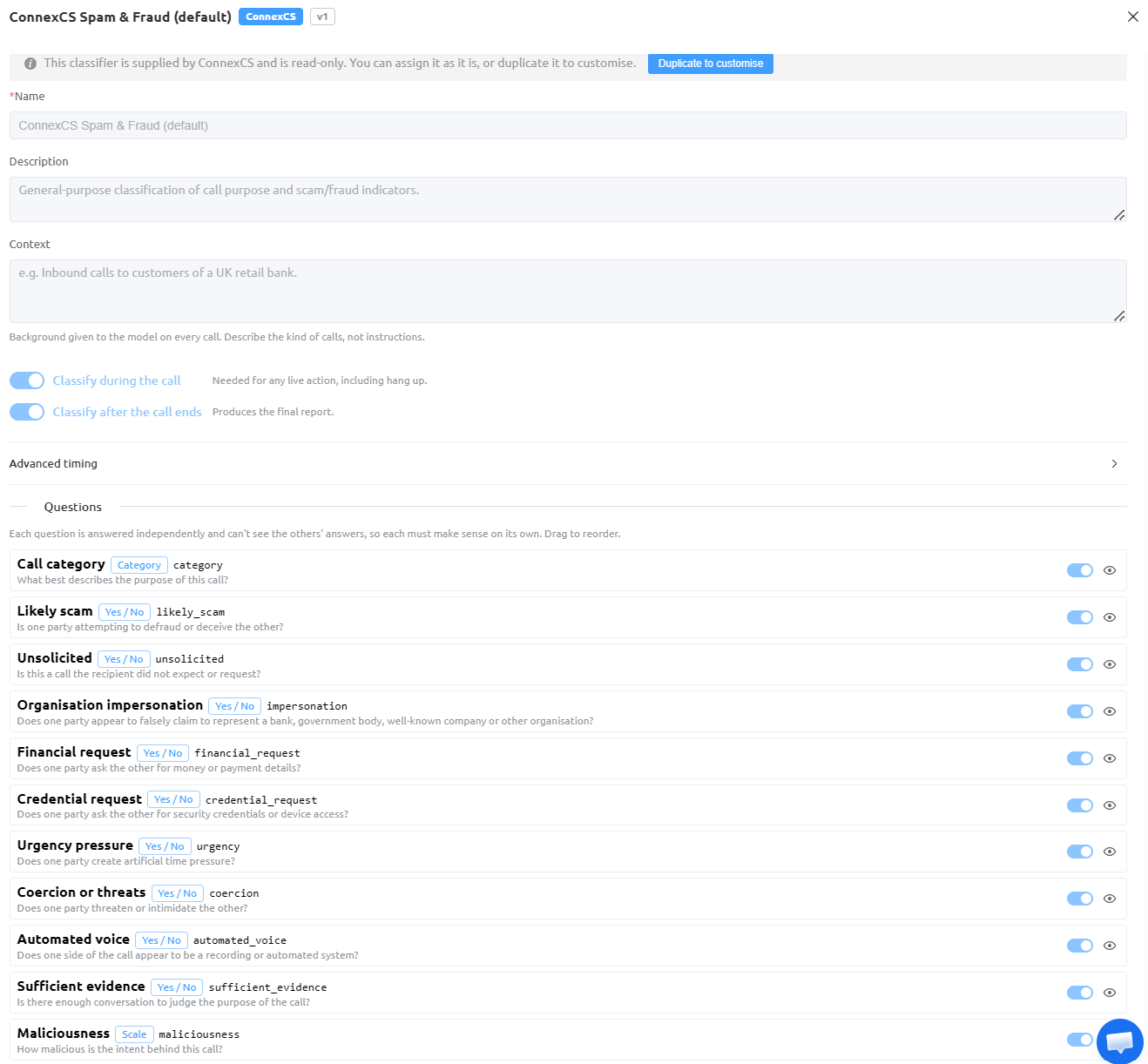
Task: Click the Yes / No tag on Urgency pressure
Action: (x=165, y=846)
